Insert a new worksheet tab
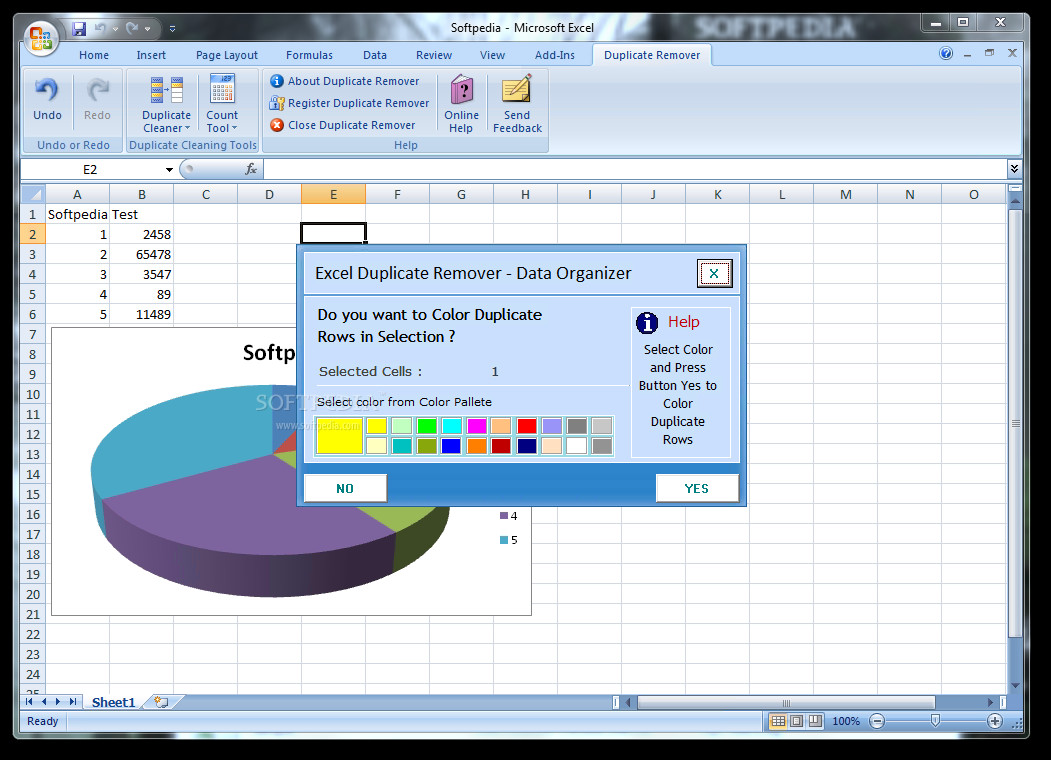Image resolution: width=1051 pixels, height=760 pixels. coord(161,702)
